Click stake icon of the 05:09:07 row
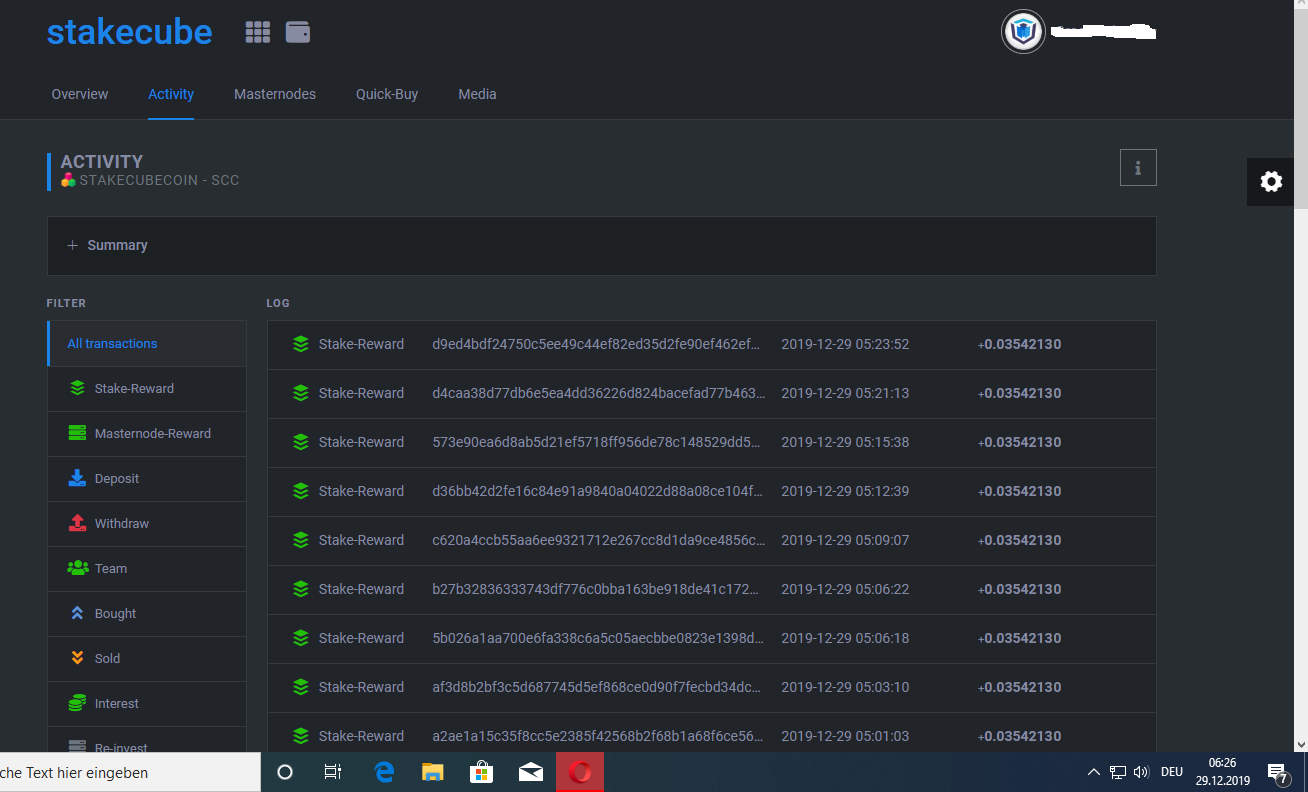The height and width of the screenshot is (792, 1308). coord(300,540)
